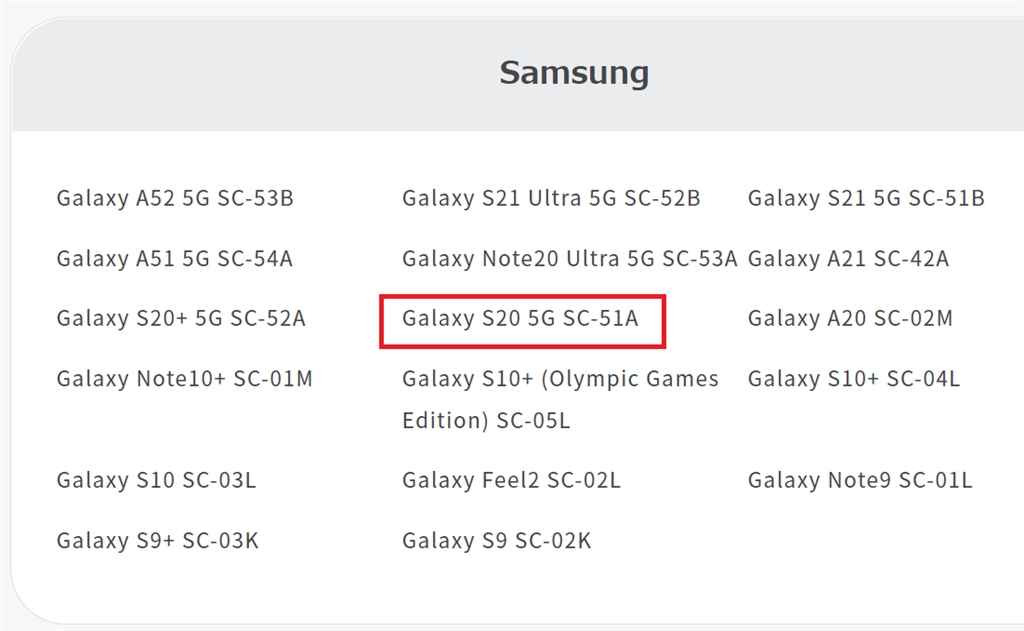
Task: Open Galaxy A51 5G SC-54A
Action: click(175, 259)
